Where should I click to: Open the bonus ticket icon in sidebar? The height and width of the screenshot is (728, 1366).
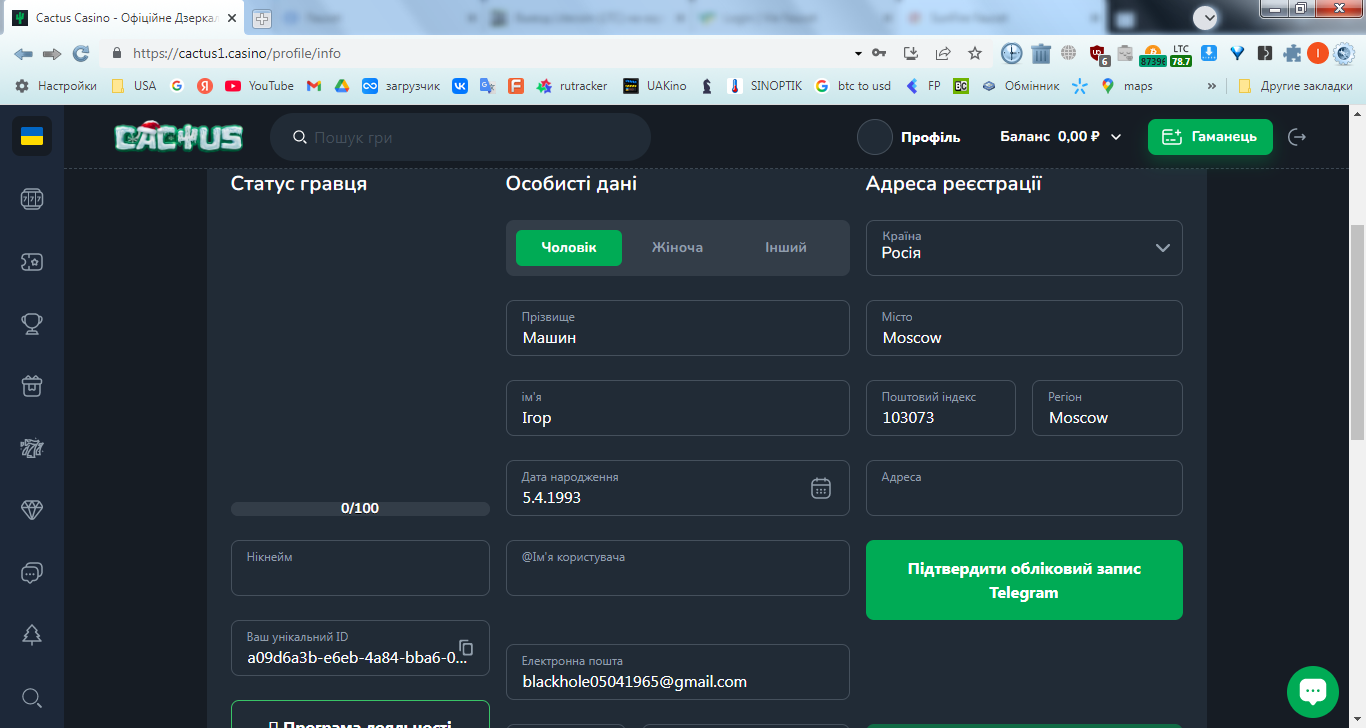coord(32,261)
